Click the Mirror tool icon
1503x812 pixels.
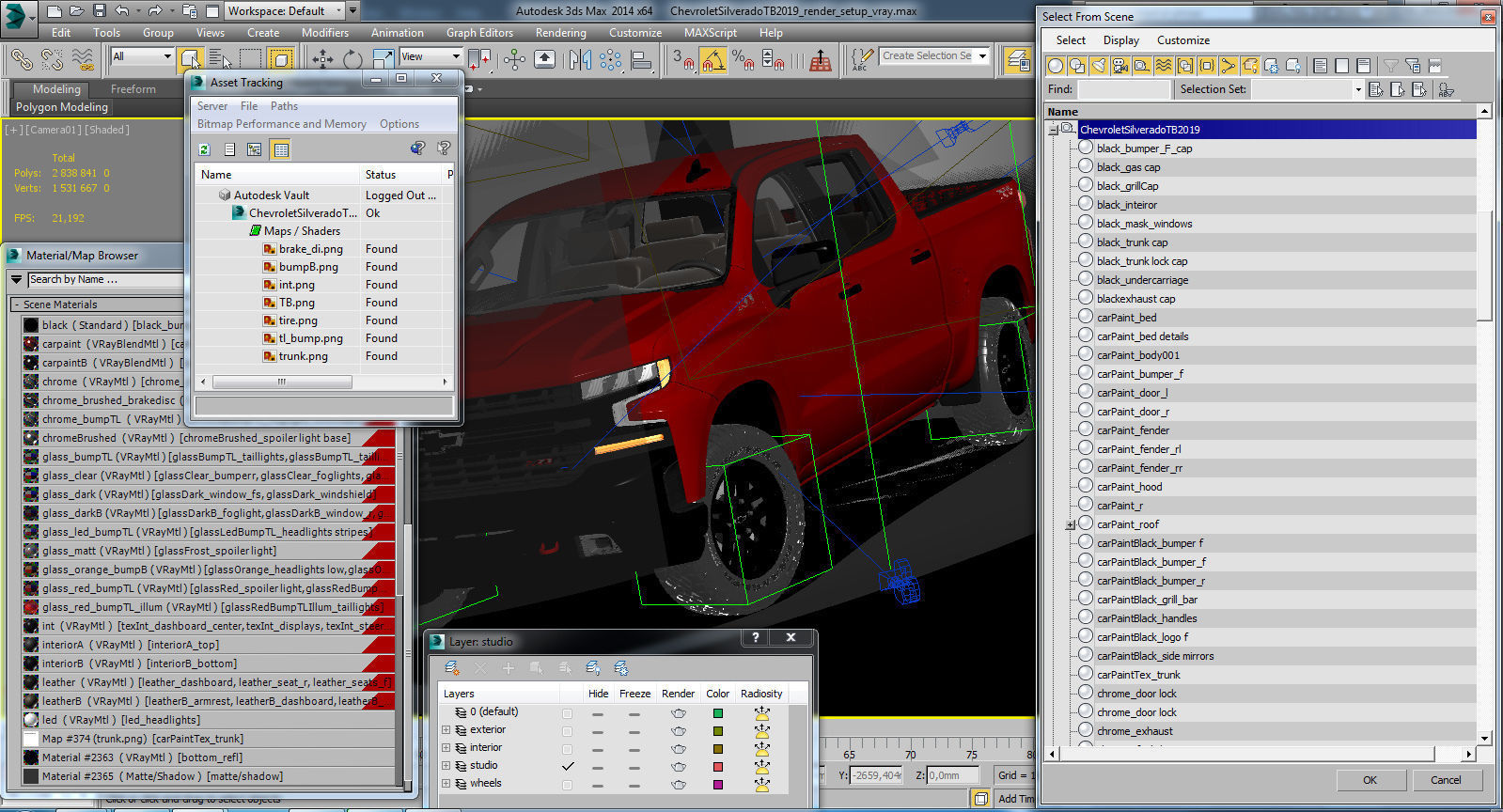pyautogui.click(x=580, y=59)
